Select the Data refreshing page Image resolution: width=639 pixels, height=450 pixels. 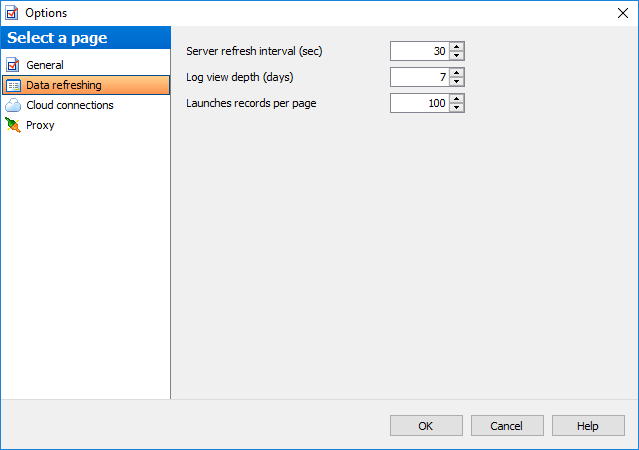[63, 85]
